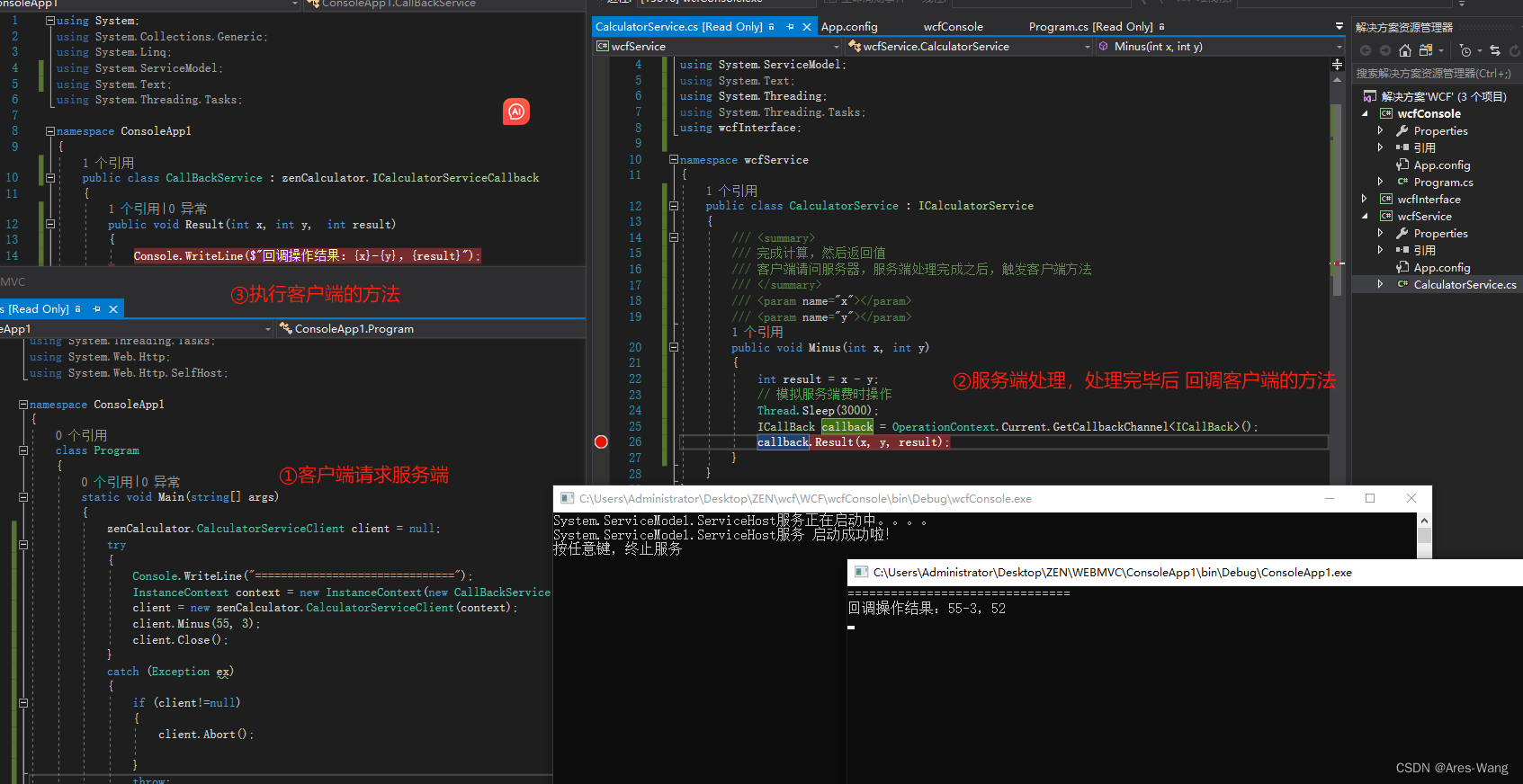The width and height of the screenshot is (1523, 784).
Task: Collapse class CalculatorService outline region
Action: click(x=673, y=206)
